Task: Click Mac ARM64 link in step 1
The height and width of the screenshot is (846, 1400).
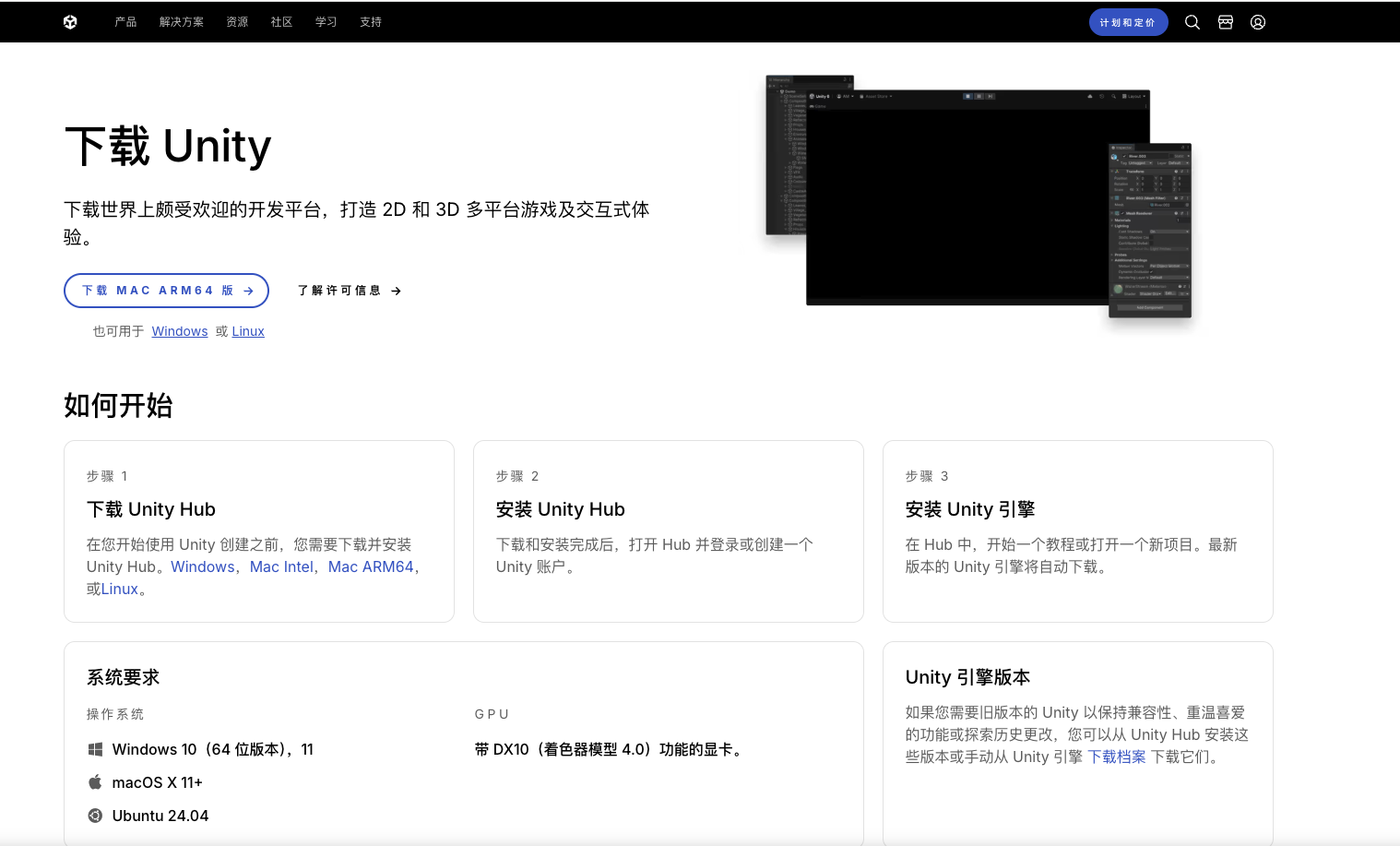Action: point(371,566)
